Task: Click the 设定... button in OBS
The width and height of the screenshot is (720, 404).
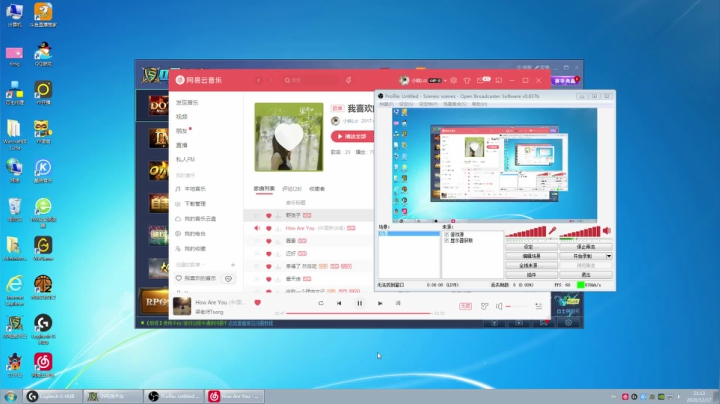Action: pos(531,247)
